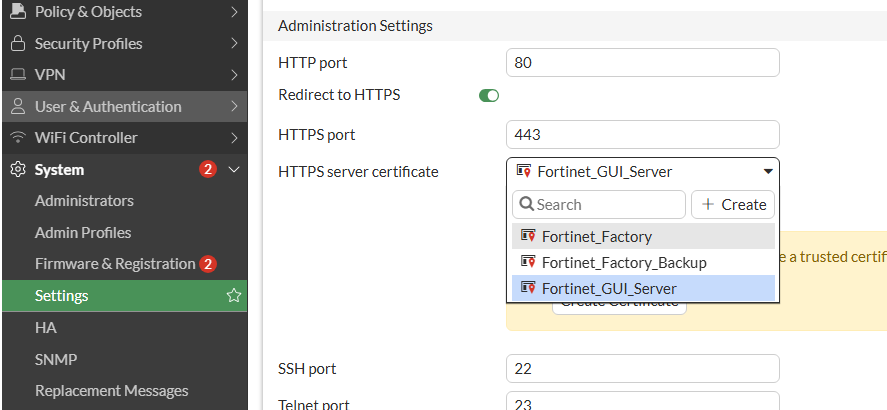The image size is (887, 410).
Task: Select the Settings menu item
Action: point(124,295)
